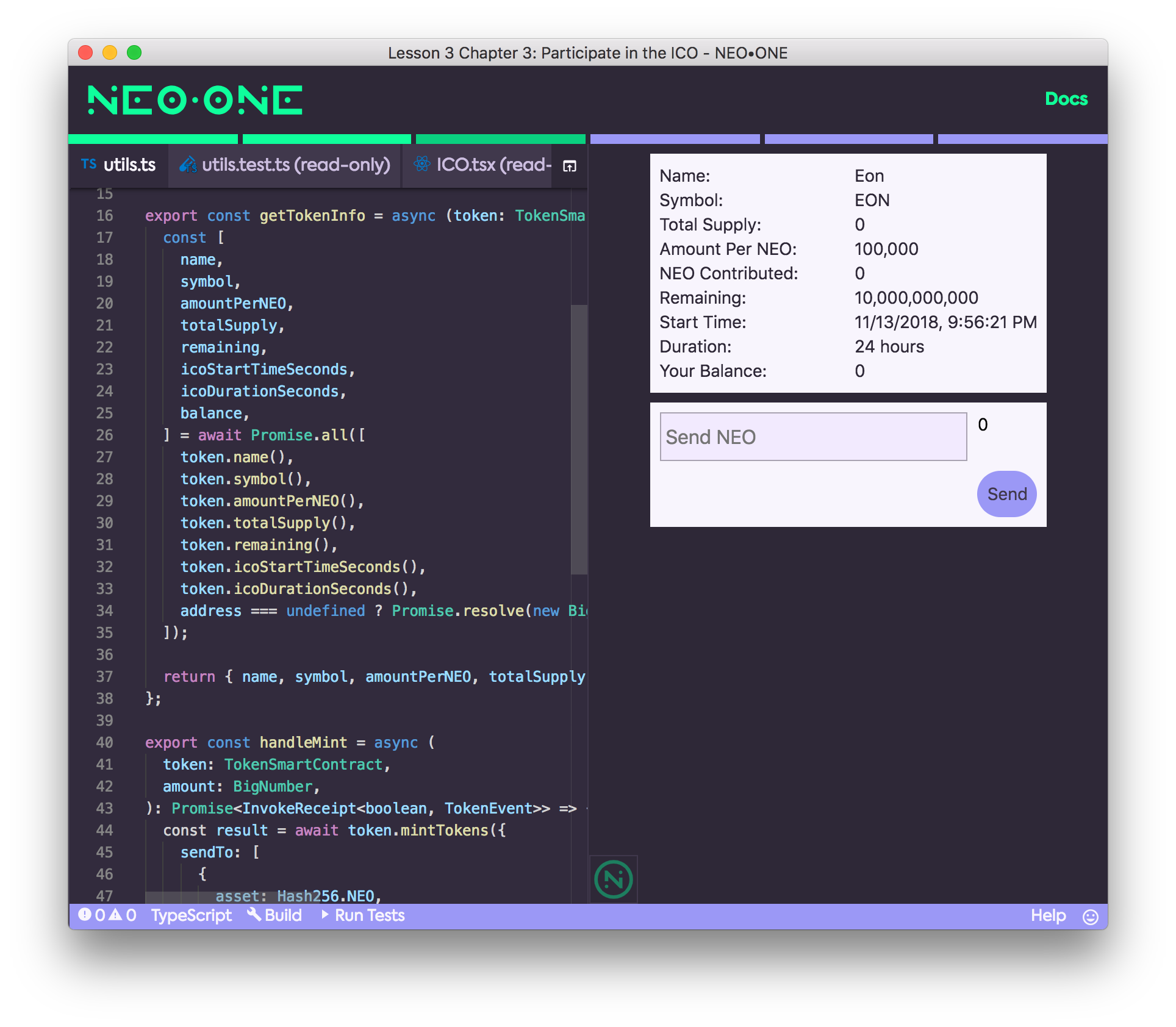Click the 'Your Balance:' label
This screenshot has width=1176, height=1027.
[x=712, y=371]
